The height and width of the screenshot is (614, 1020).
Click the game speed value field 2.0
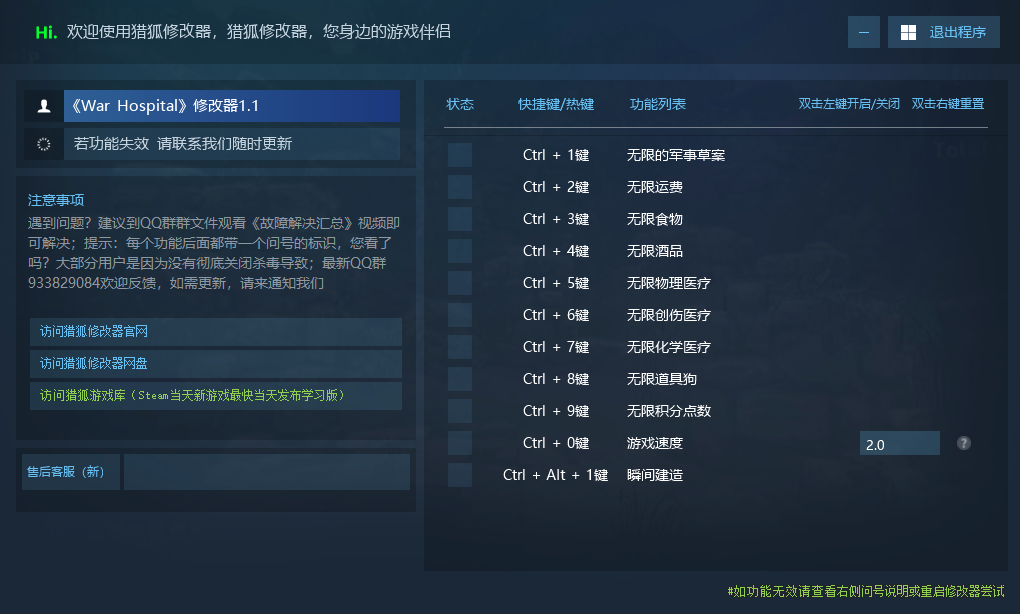[900, 444]
